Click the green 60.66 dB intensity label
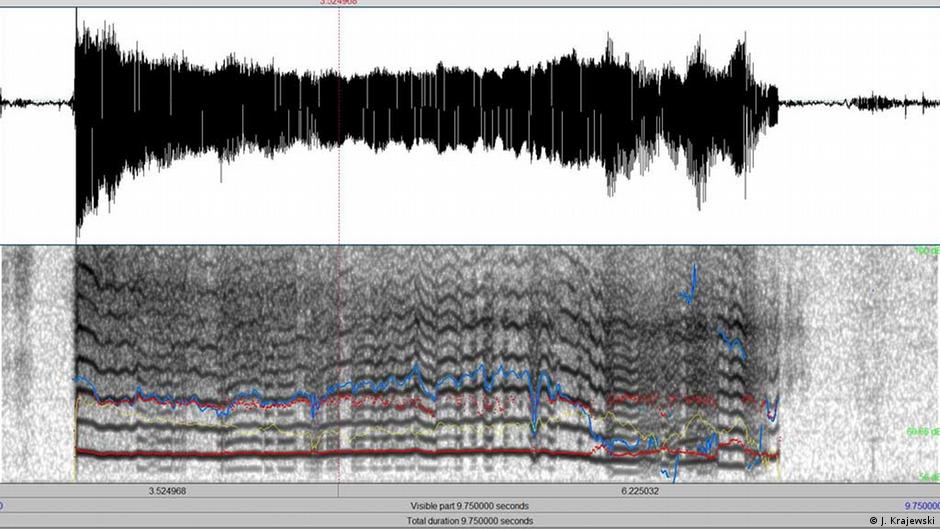Screen dimensions: 940x529 click(923, 431)
